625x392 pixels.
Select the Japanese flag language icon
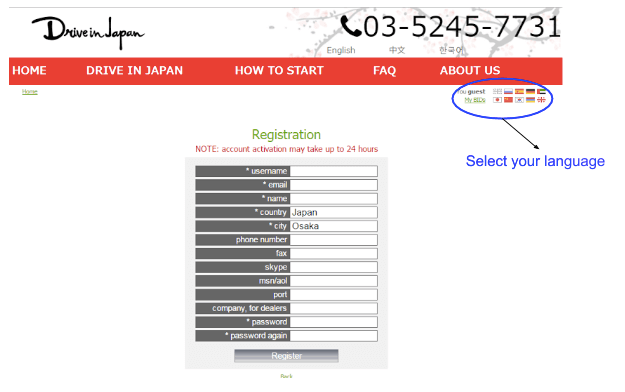pos(497,100)
